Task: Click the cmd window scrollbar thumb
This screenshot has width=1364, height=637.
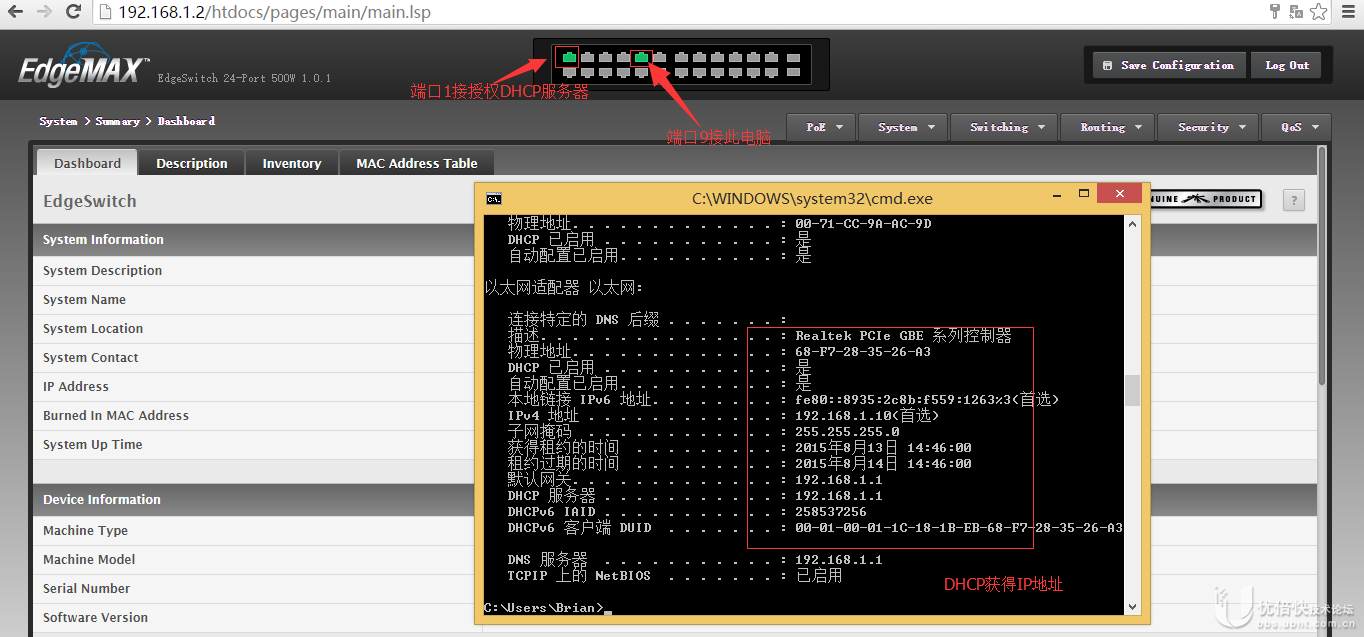Action: pos(1132,390)
